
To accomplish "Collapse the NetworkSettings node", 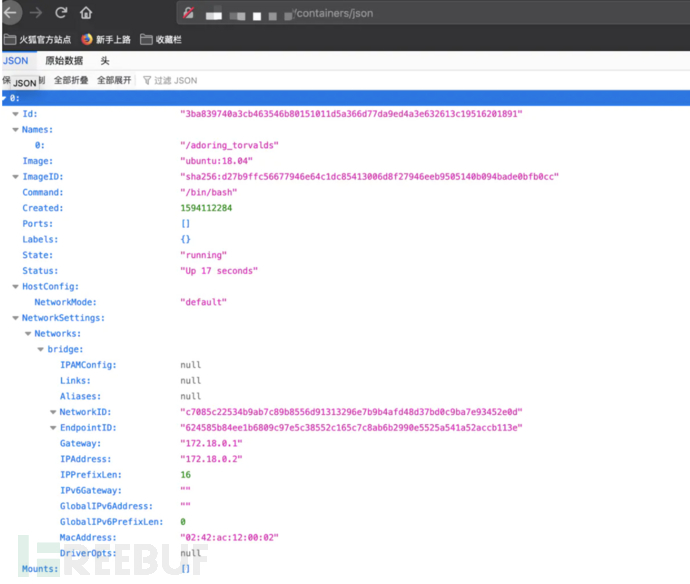I will click(x=15, y=318).
